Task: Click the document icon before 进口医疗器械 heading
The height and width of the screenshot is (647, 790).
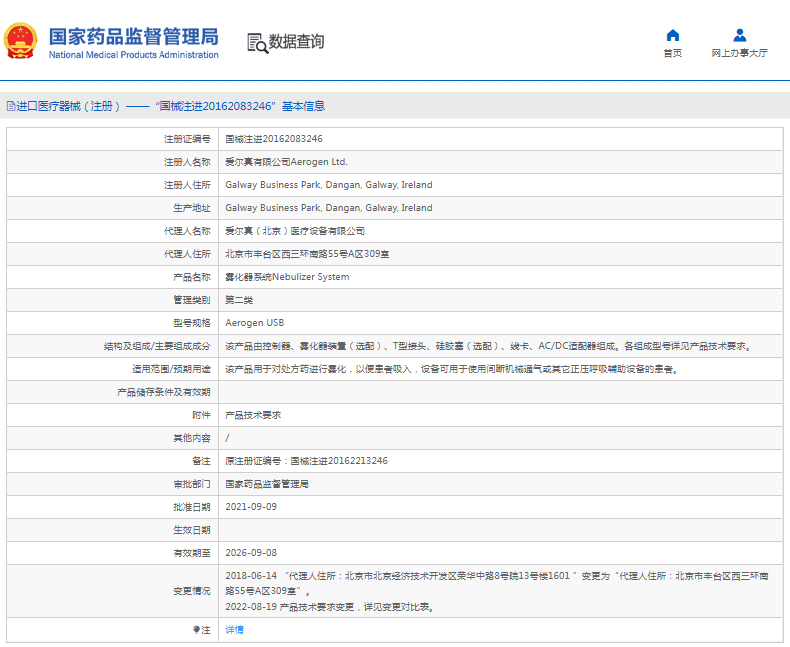Action: pyautogui.click(x=11, y=106)
